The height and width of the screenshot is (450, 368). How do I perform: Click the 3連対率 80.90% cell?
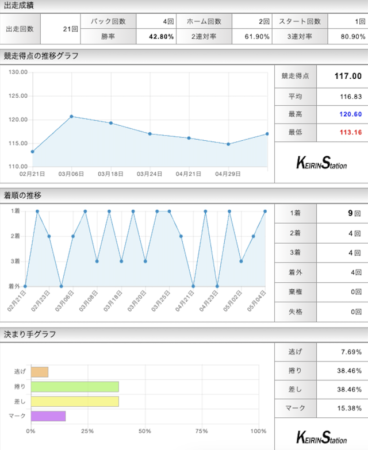coord(347,36)
